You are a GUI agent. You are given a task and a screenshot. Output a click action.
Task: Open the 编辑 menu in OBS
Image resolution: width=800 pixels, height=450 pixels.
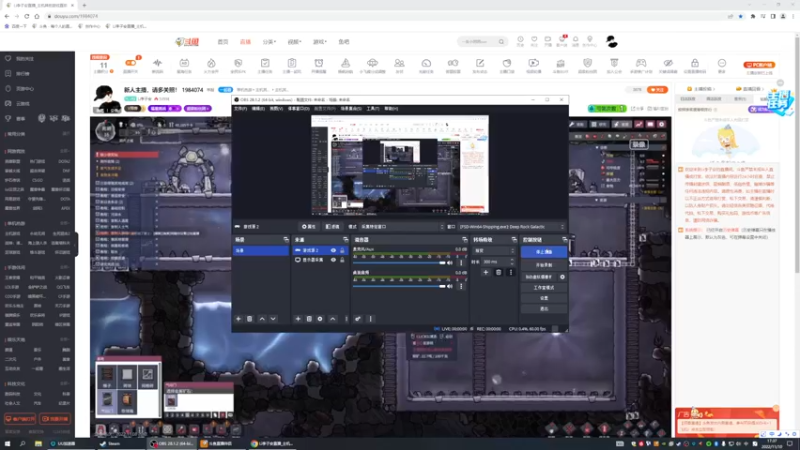(258, 109)
